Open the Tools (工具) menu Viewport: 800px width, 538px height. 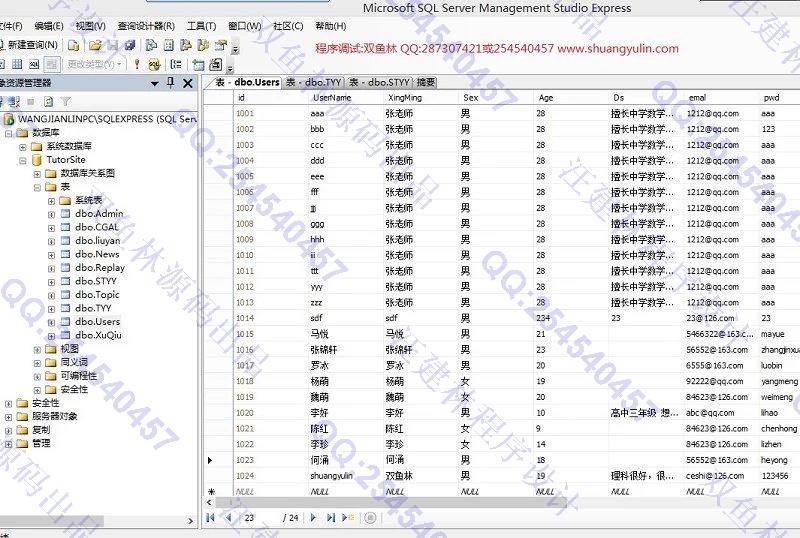(202, 26)
